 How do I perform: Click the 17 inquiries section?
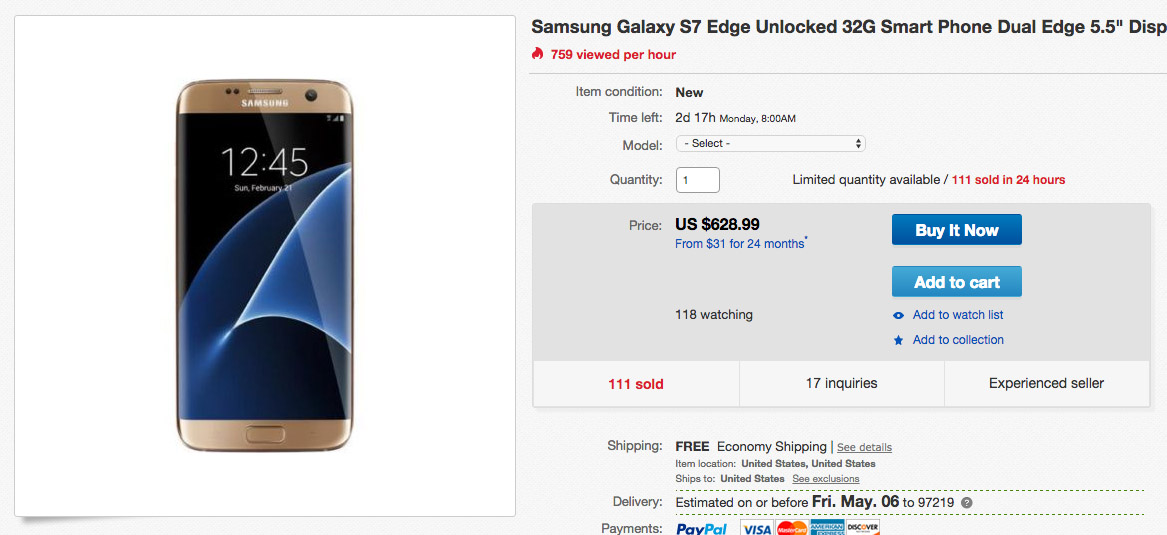pyautogui.click(x=841, y=383)
